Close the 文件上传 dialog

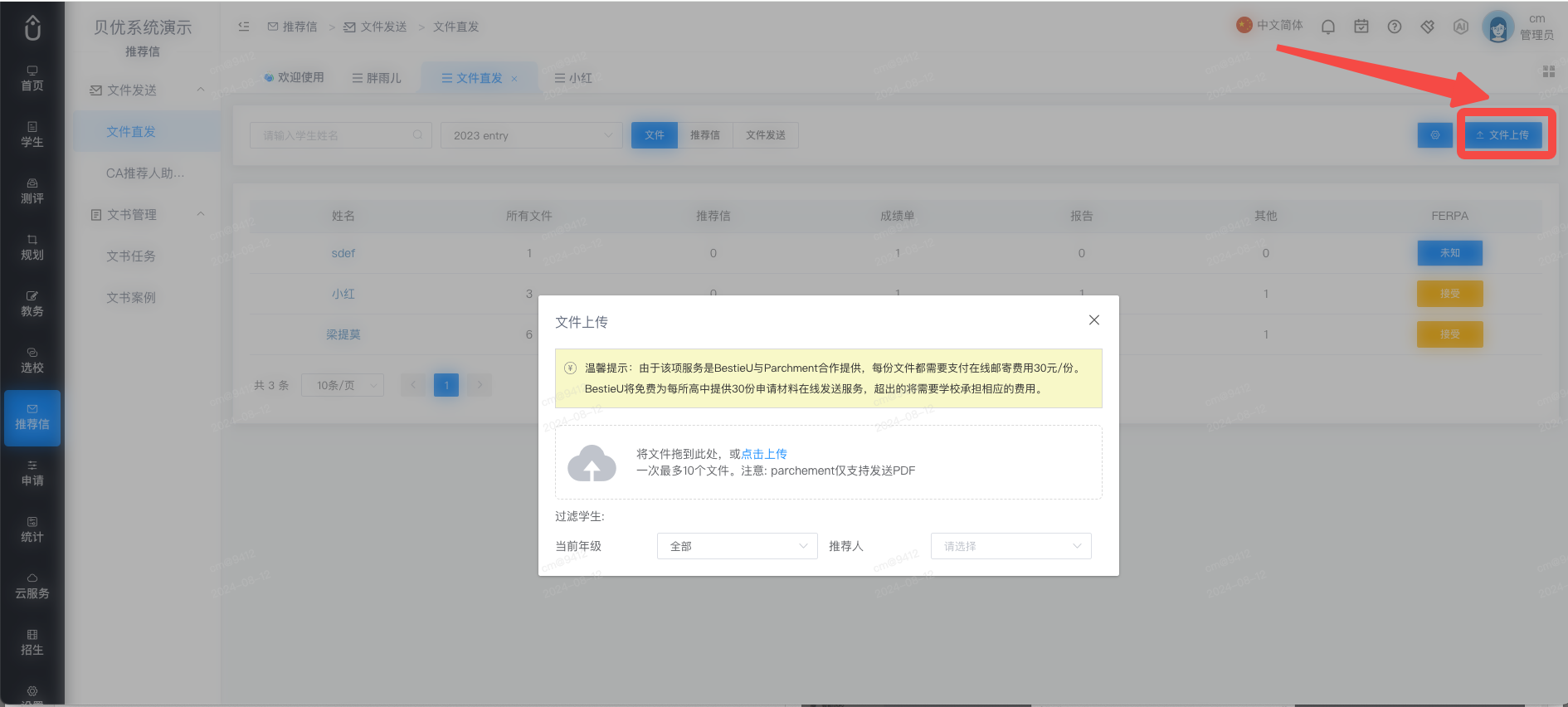[x=1094, y=320]
